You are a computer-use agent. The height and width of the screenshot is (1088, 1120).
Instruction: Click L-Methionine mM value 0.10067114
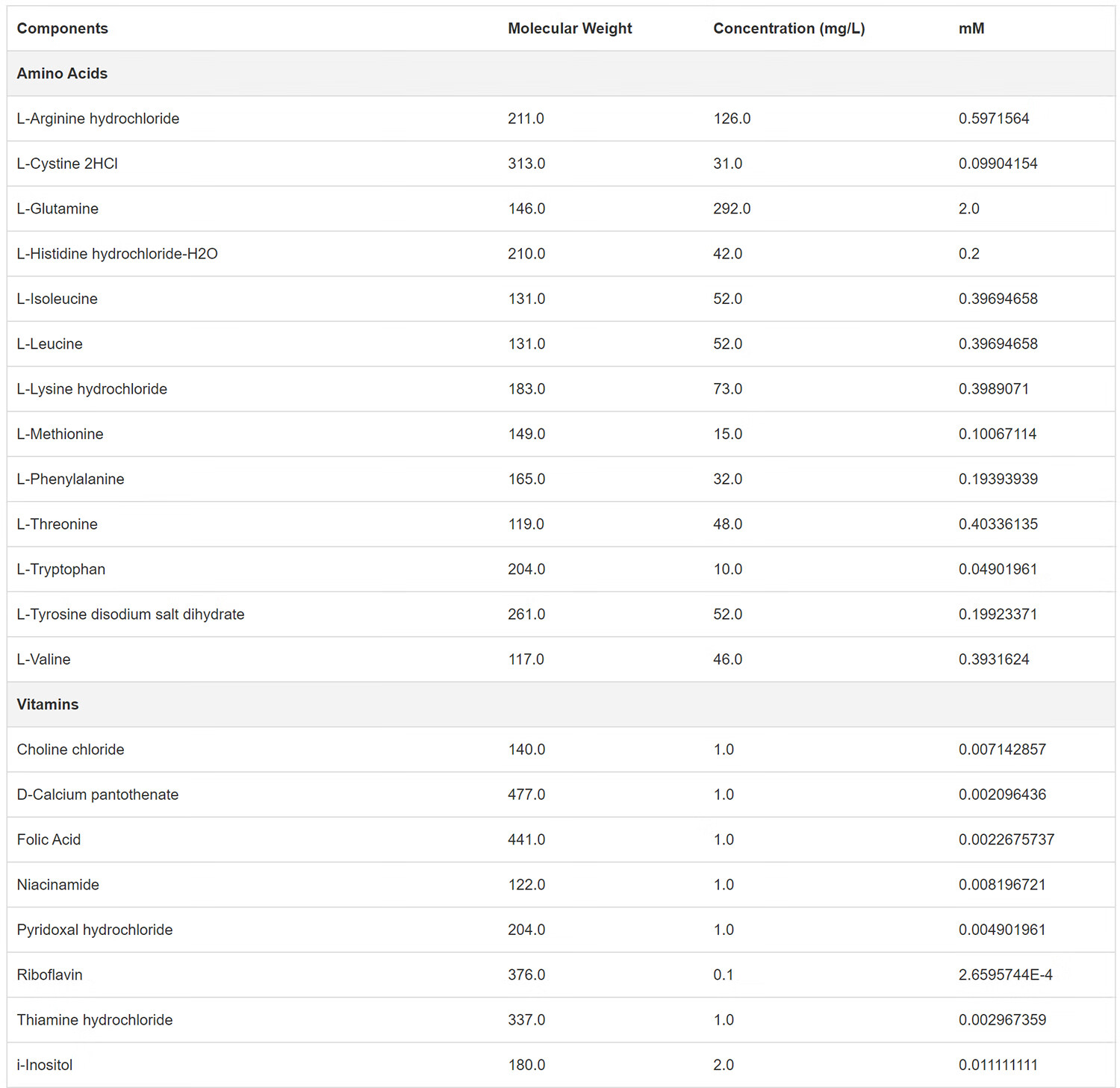click(998, 434)
